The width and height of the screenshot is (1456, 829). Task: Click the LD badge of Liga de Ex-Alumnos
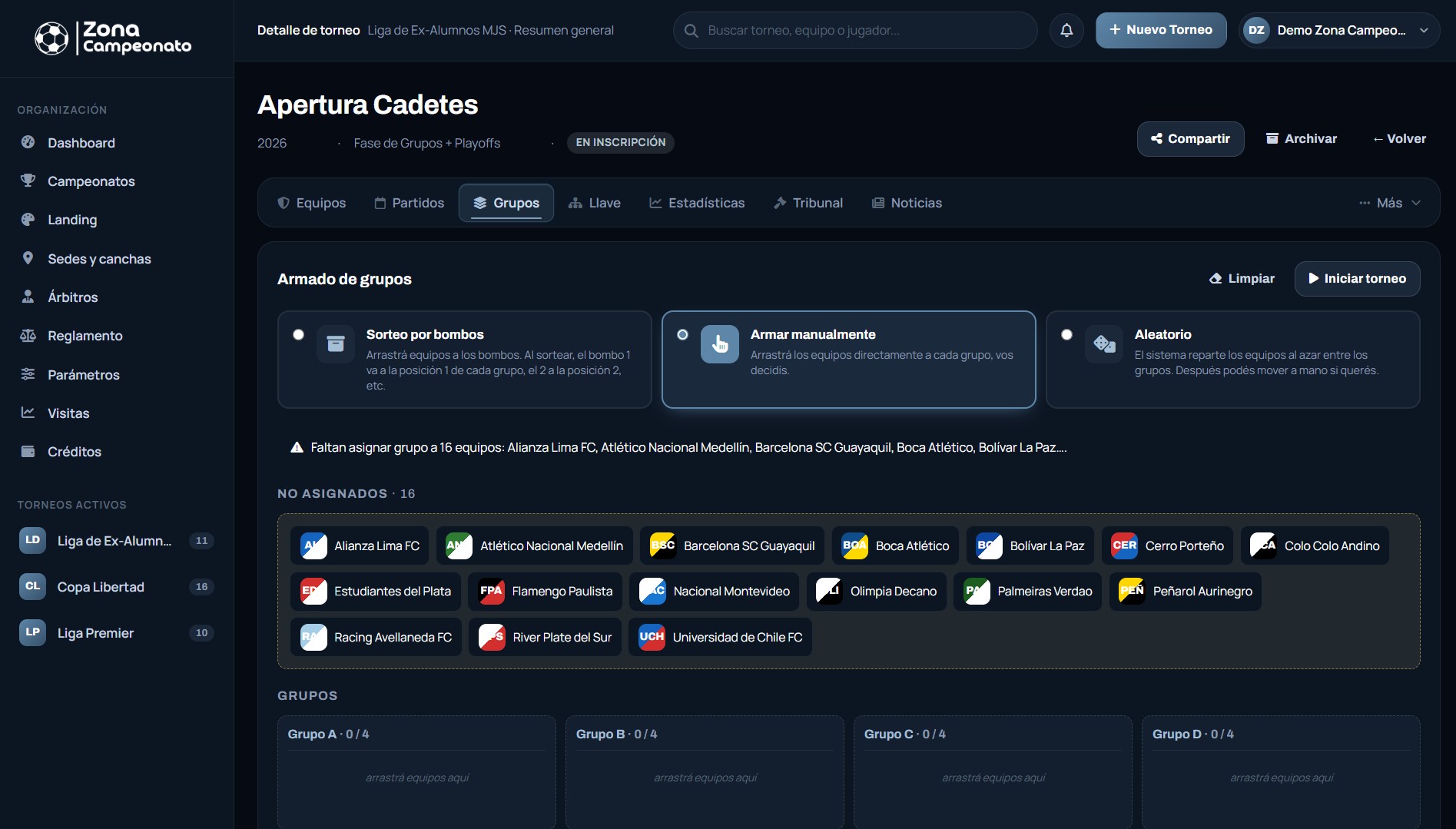coord(32,540)
